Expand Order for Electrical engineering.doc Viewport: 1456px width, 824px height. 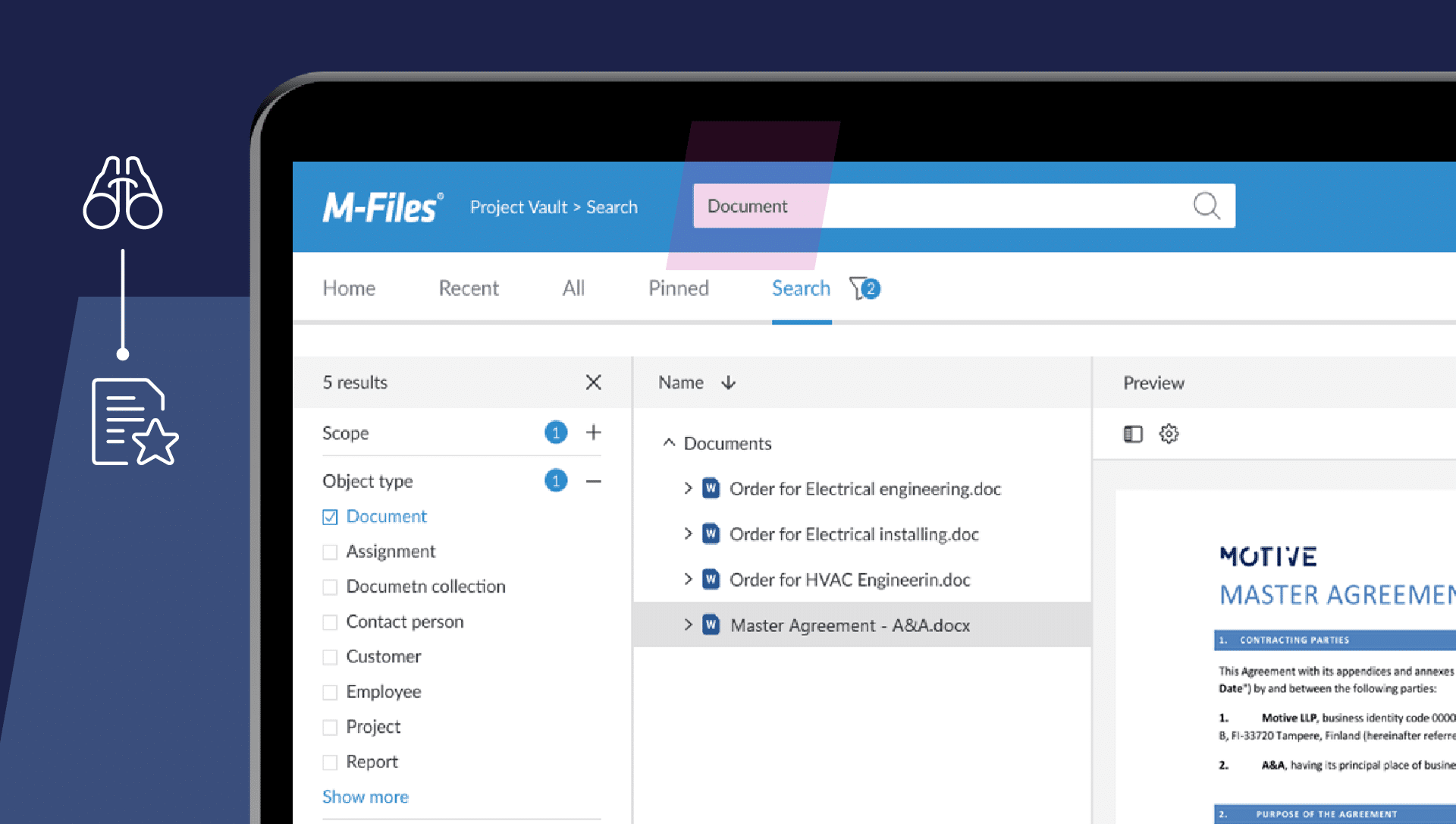coord(688,489)
